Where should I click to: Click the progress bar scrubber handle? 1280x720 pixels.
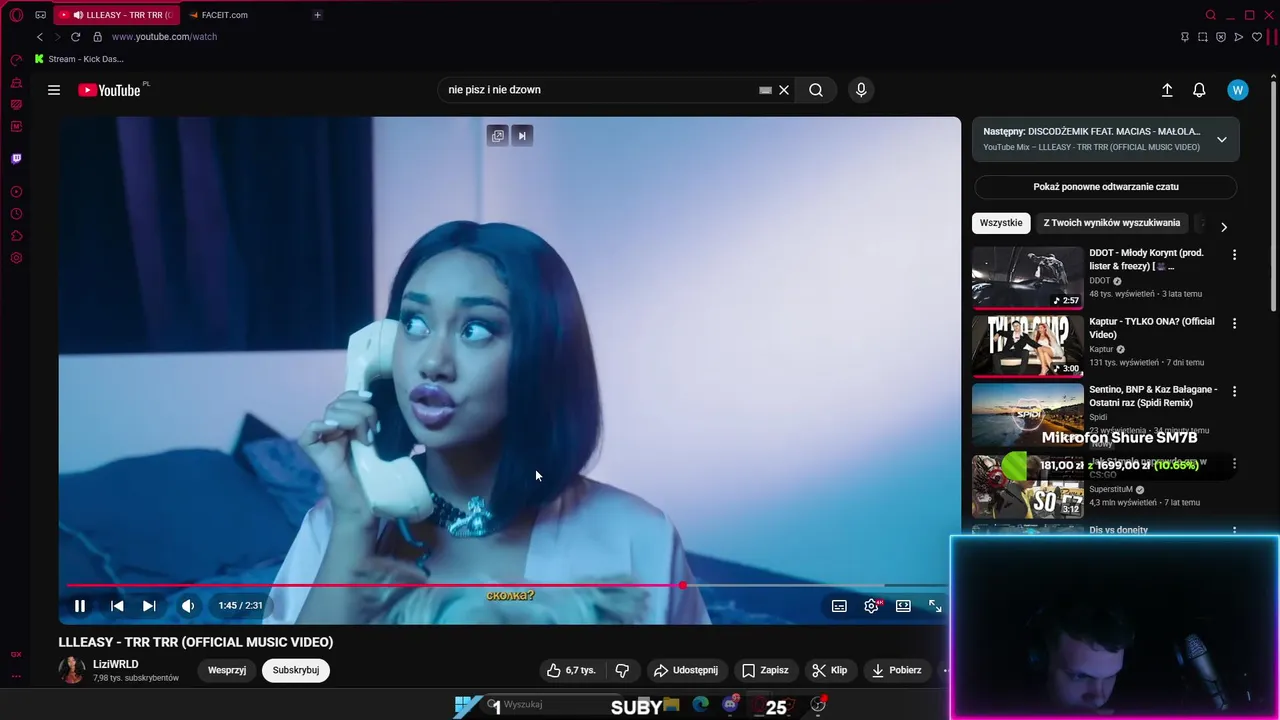(x=683, y=585)
